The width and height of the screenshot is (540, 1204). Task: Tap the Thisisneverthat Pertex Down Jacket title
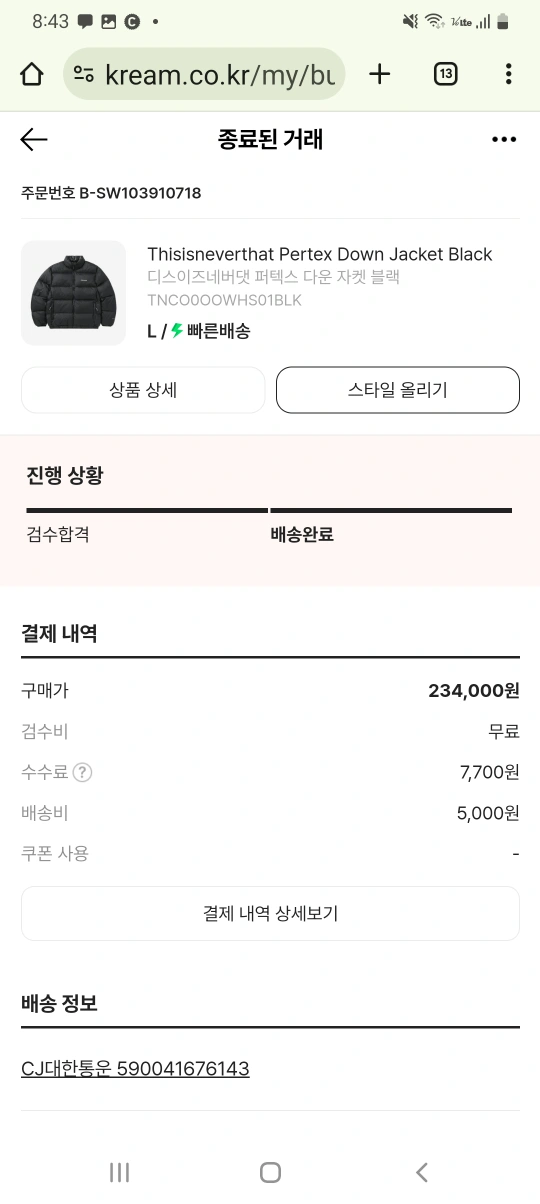coord(320,254)
